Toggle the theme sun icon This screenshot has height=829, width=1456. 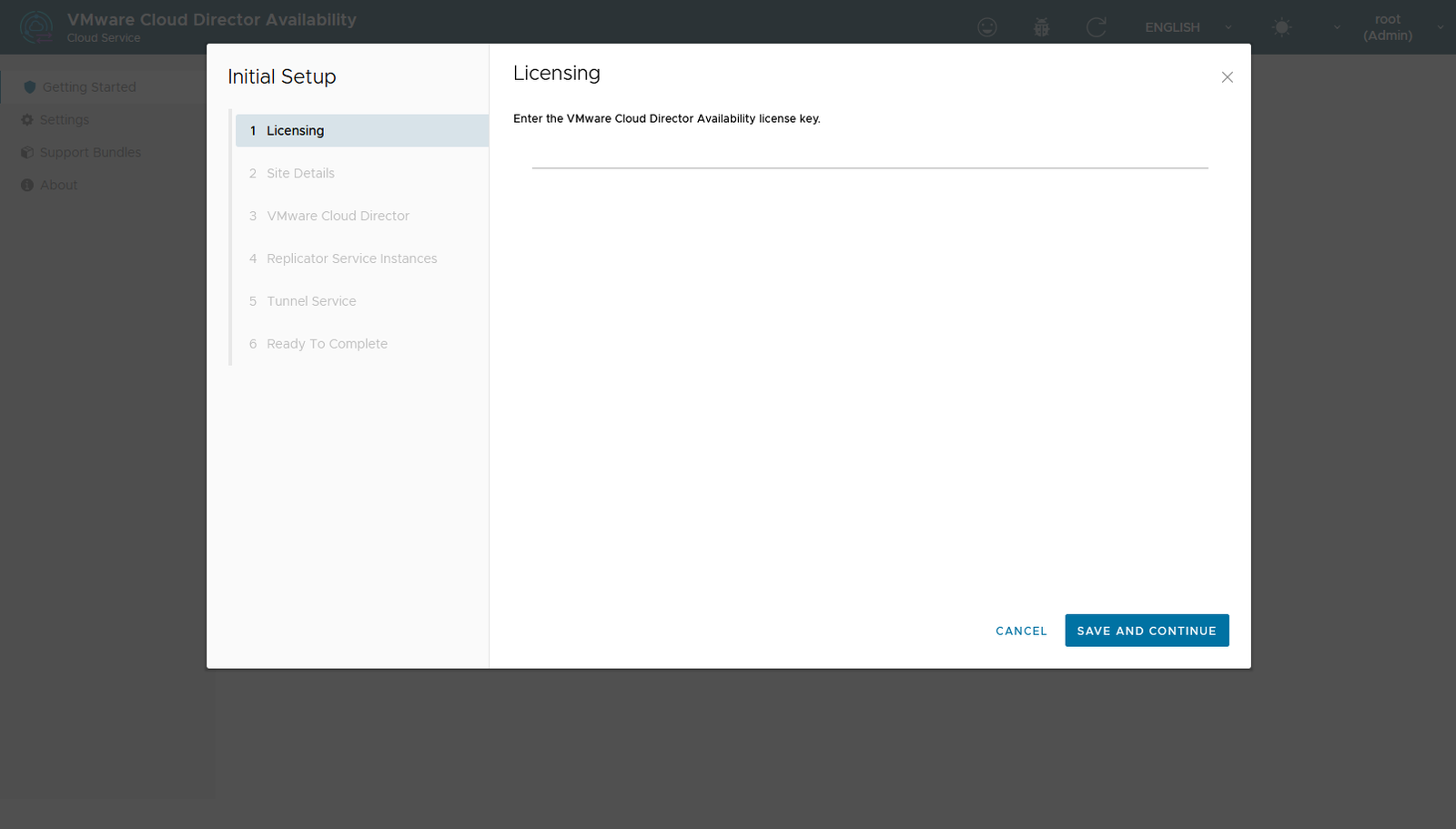click(x=1282, y=27)
